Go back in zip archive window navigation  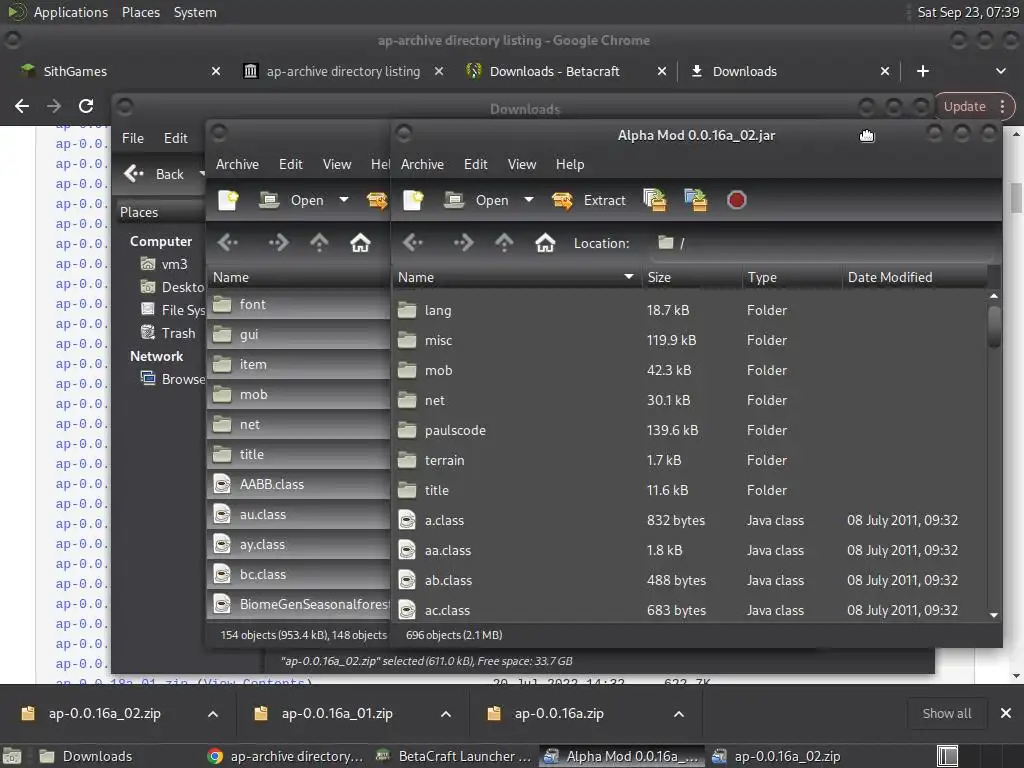pyautogui.click(x=228, y=243)
